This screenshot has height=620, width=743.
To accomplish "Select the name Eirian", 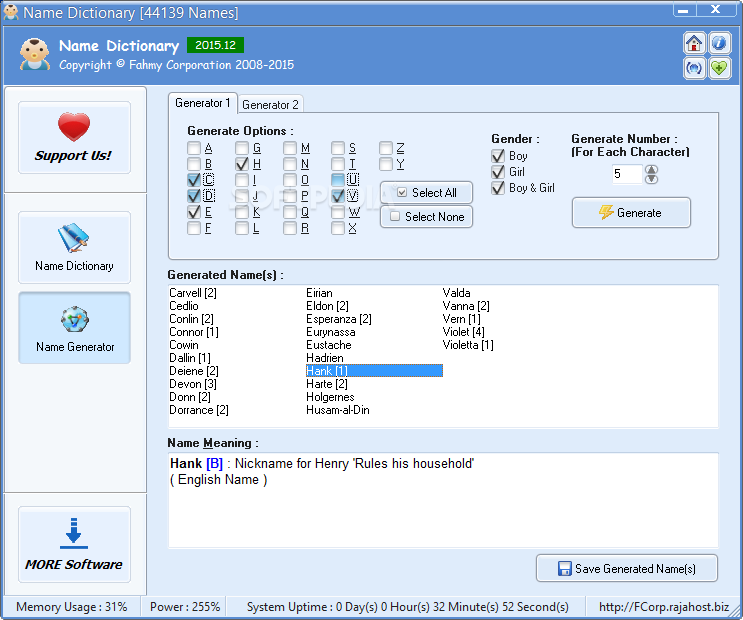I will coord(319,293).
